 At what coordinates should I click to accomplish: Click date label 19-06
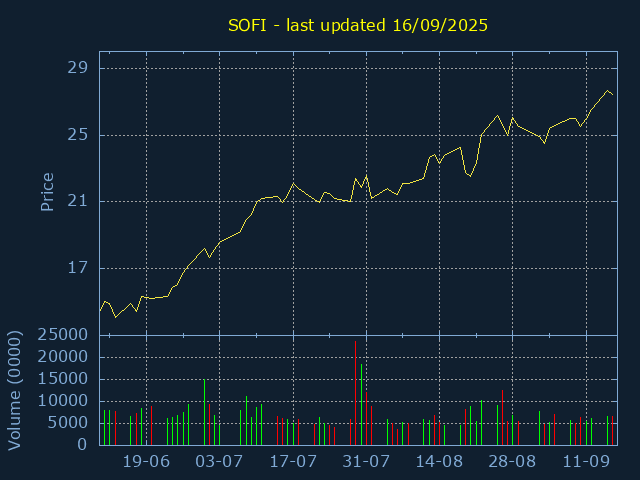point(146,462)
